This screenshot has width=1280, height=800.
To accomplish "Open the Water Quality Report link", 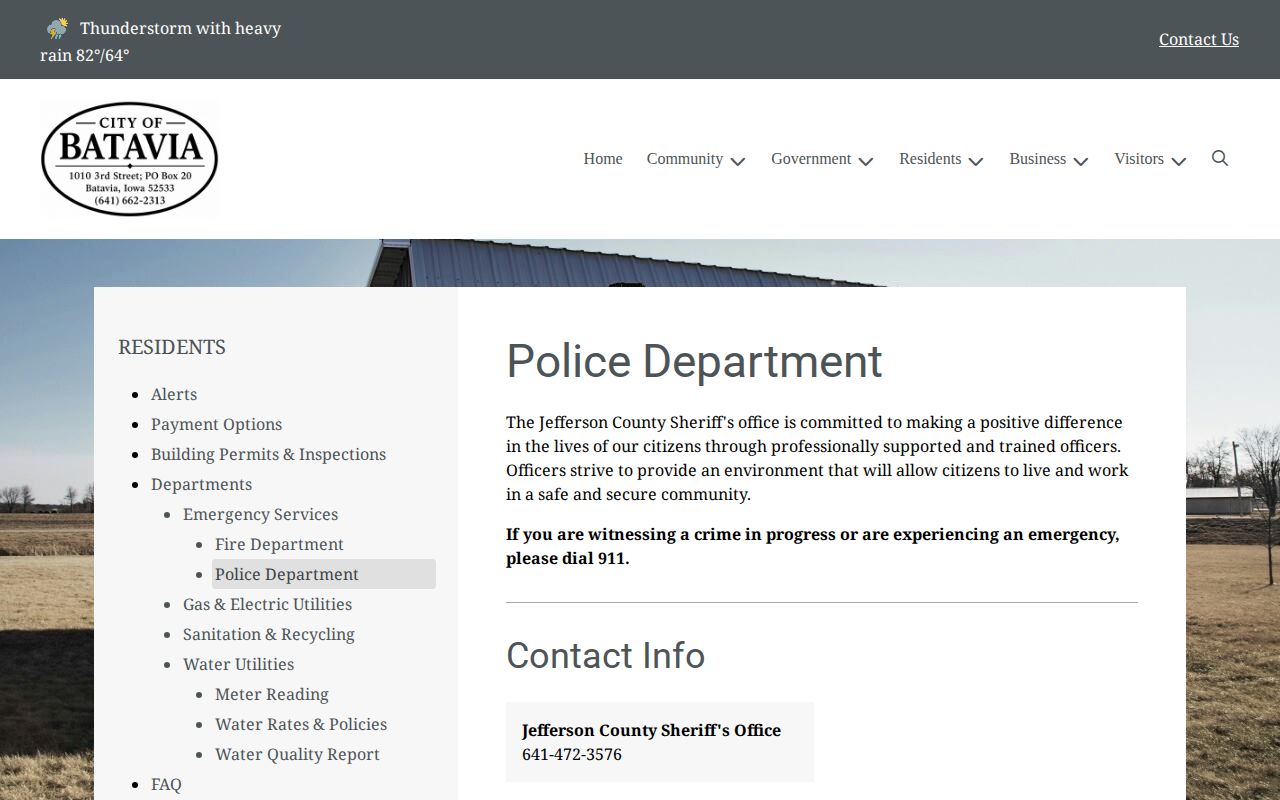I will [x=297, y=754].
